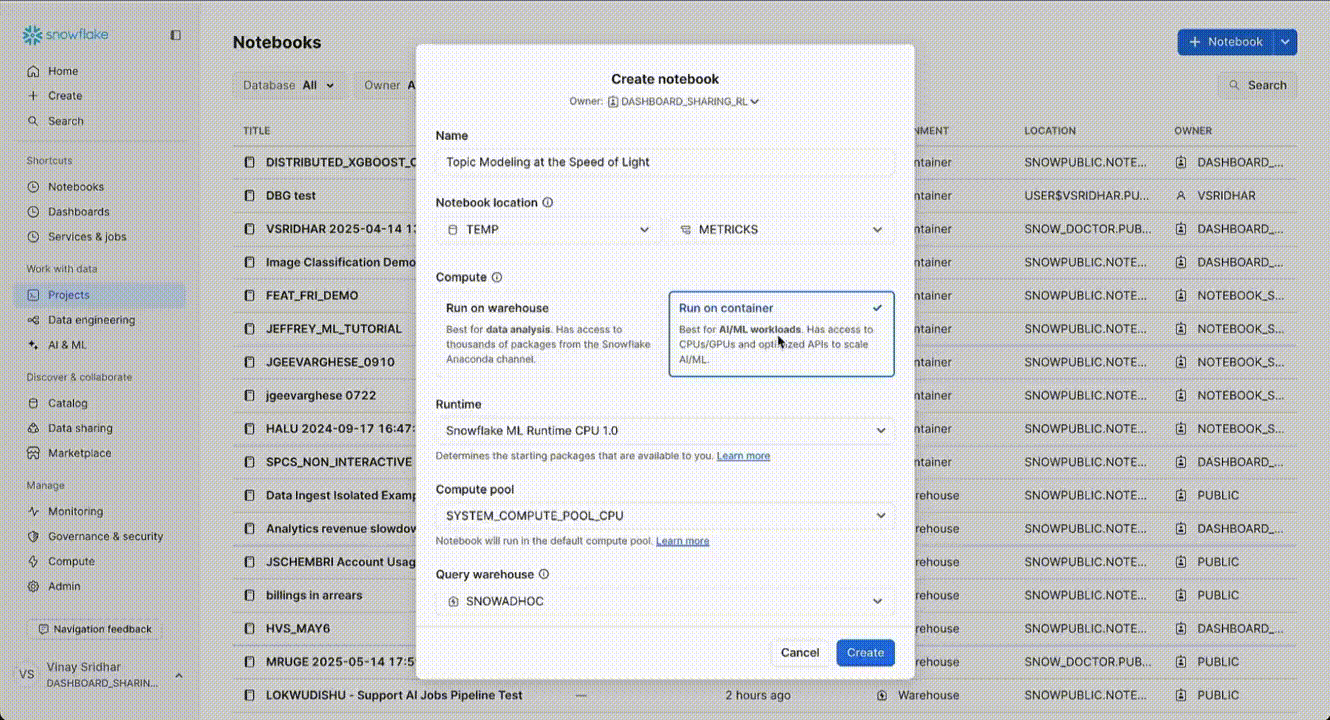
Task: Select Projects in the sidebar menu
Action: coord(68,296)
